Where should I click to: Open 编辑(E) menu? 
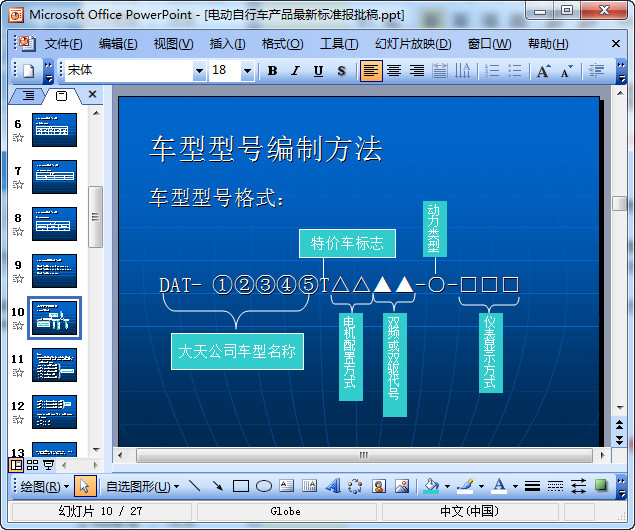coord(118,44)
